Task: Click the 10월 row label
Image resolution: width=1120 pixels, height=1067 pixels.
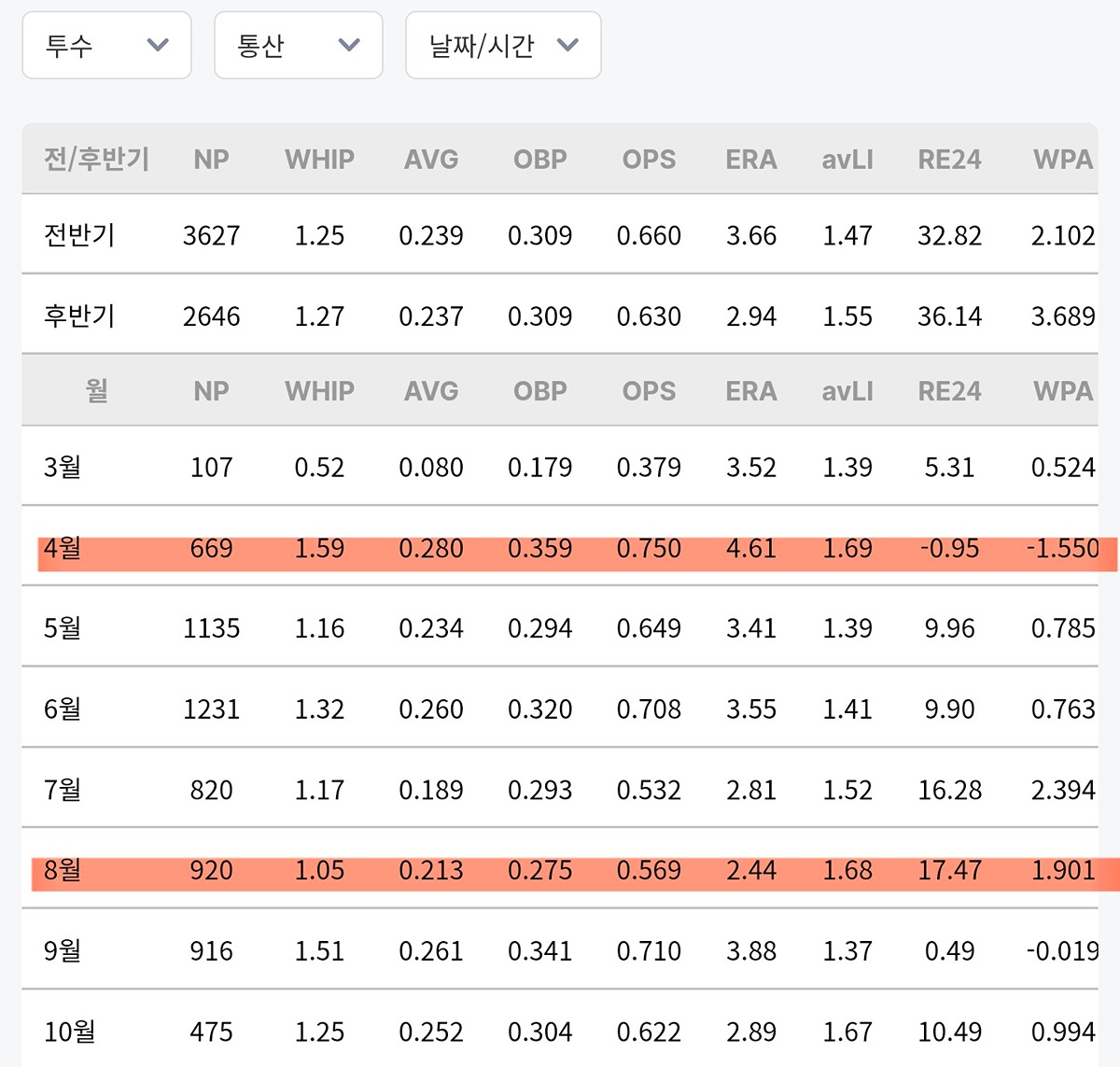Action: click(70, 1032)
